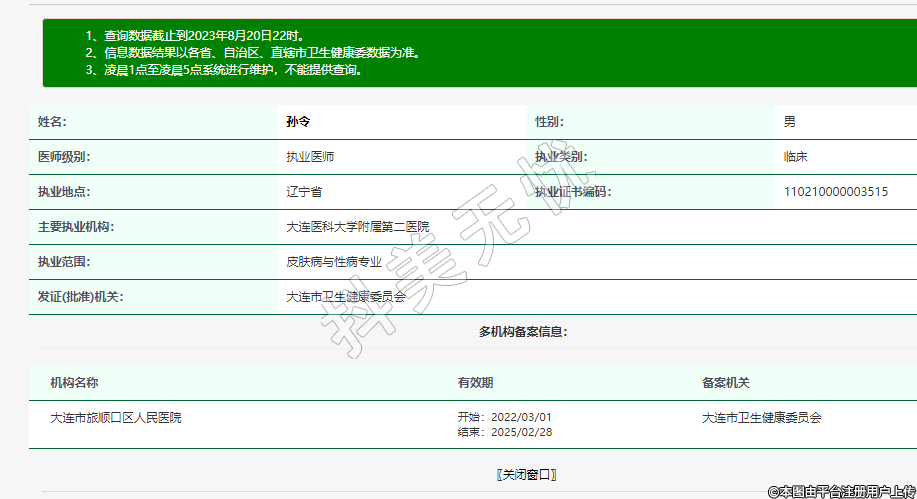This screenshot has height=499, width=917.
Task: Click the green notice banner
Action: (478, 52)
